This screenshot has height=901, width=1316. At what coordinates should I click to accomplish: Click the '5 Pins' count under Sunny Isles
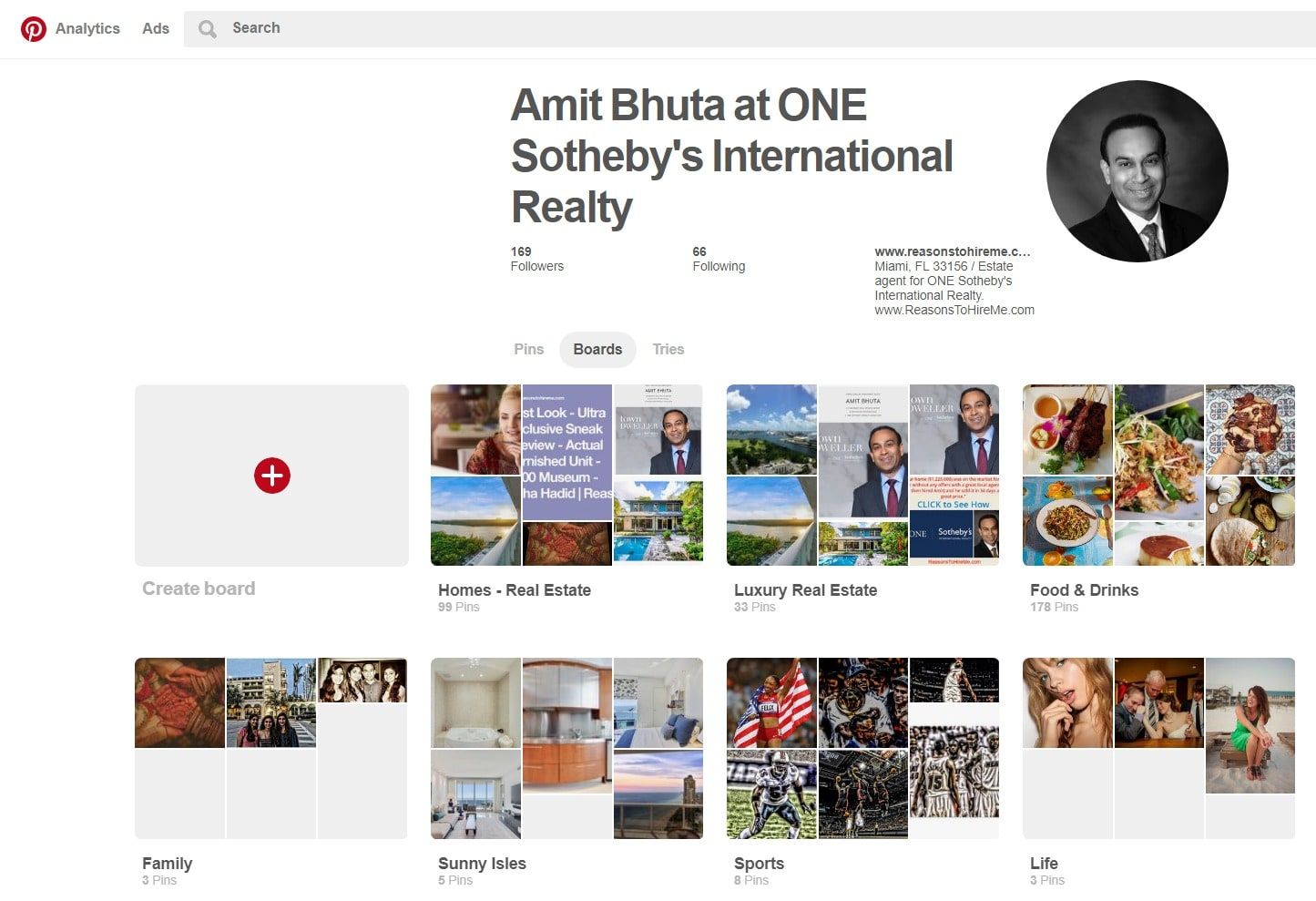tap(455, 880)
